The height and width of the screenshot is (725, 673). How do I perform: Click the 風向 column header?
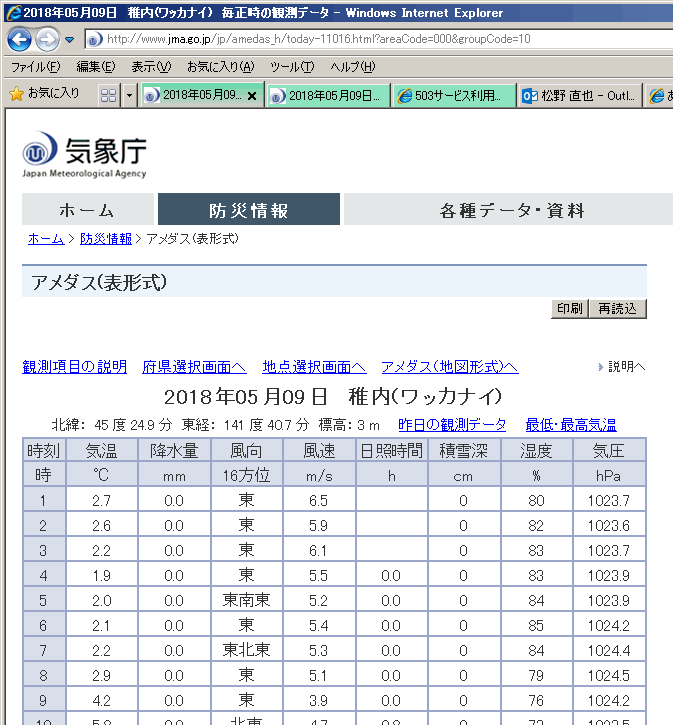(246, 450)
